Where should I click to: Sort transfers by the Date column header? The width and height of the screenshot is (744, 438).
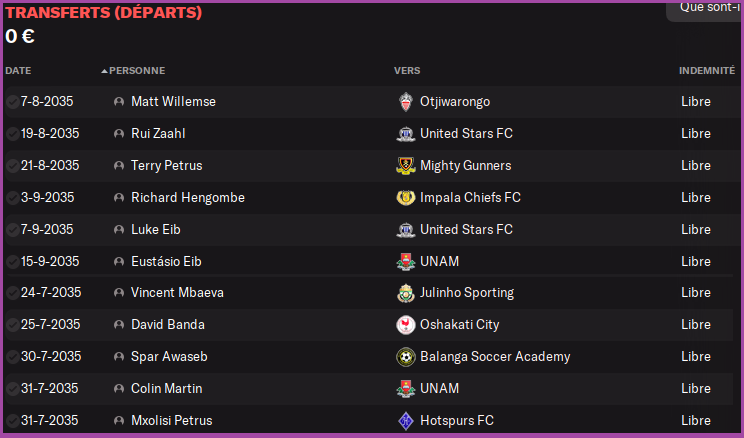pos(18,71)
